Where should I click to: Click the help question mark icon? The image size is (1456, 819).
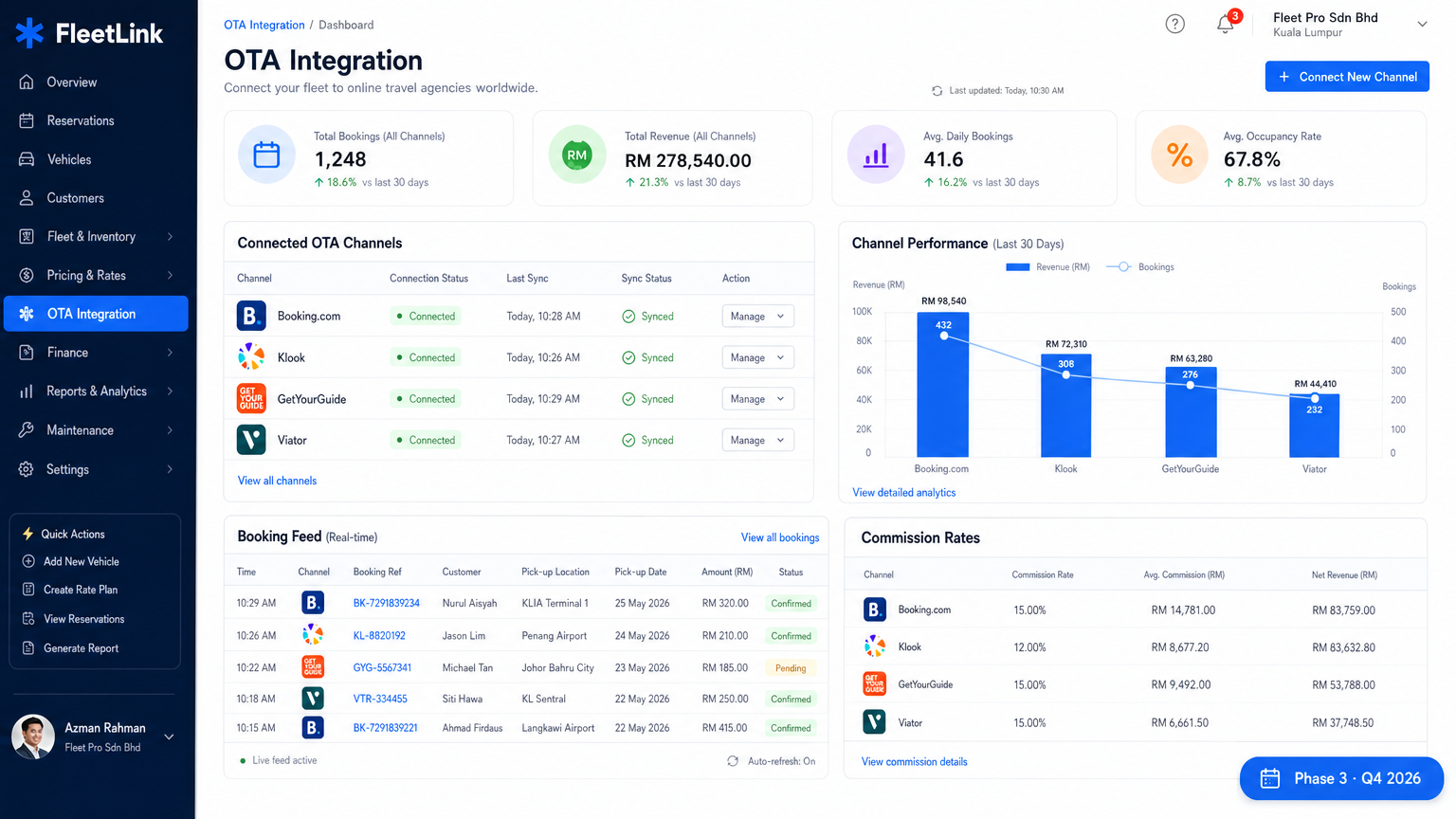point(1175,24)
